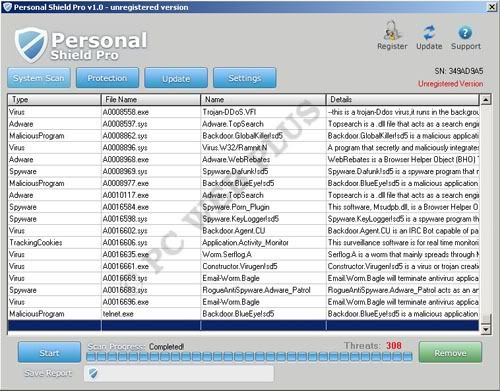This screenshot has width=500, height=391.
Task: Click the Register padlock icon
Action: click(392, 31)
